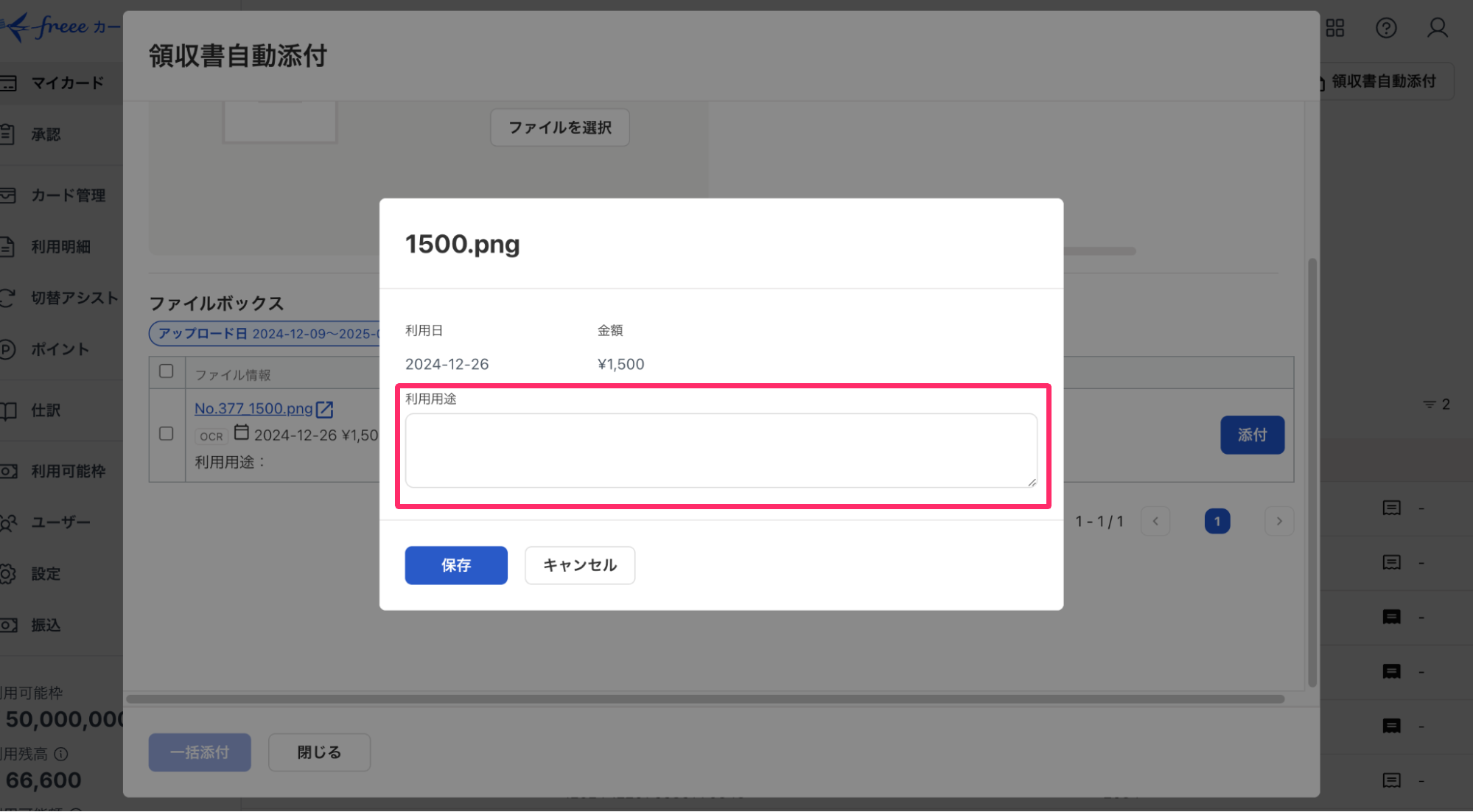Click the first filled comment icon in the right column

point(1391,617)
